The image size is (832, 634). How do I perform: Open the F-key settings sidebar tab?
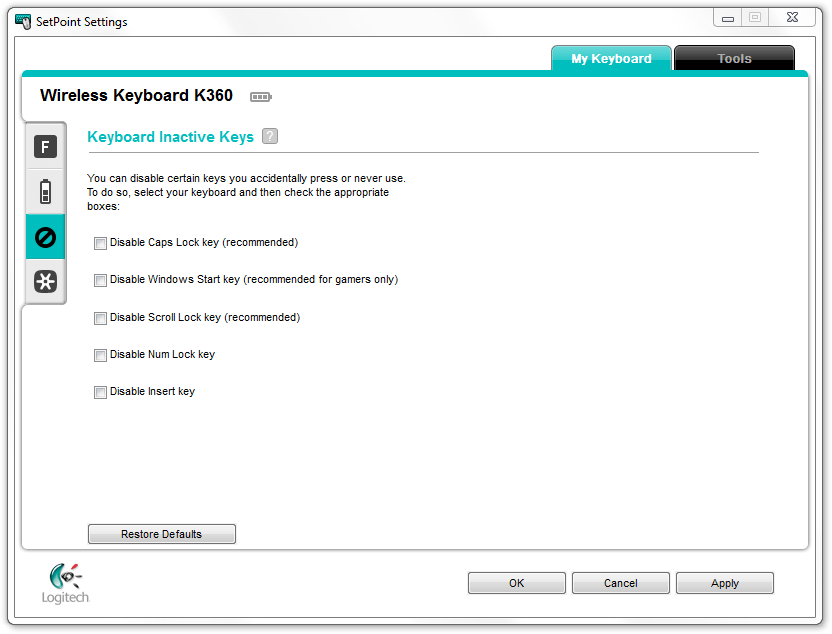click(45, 148)
